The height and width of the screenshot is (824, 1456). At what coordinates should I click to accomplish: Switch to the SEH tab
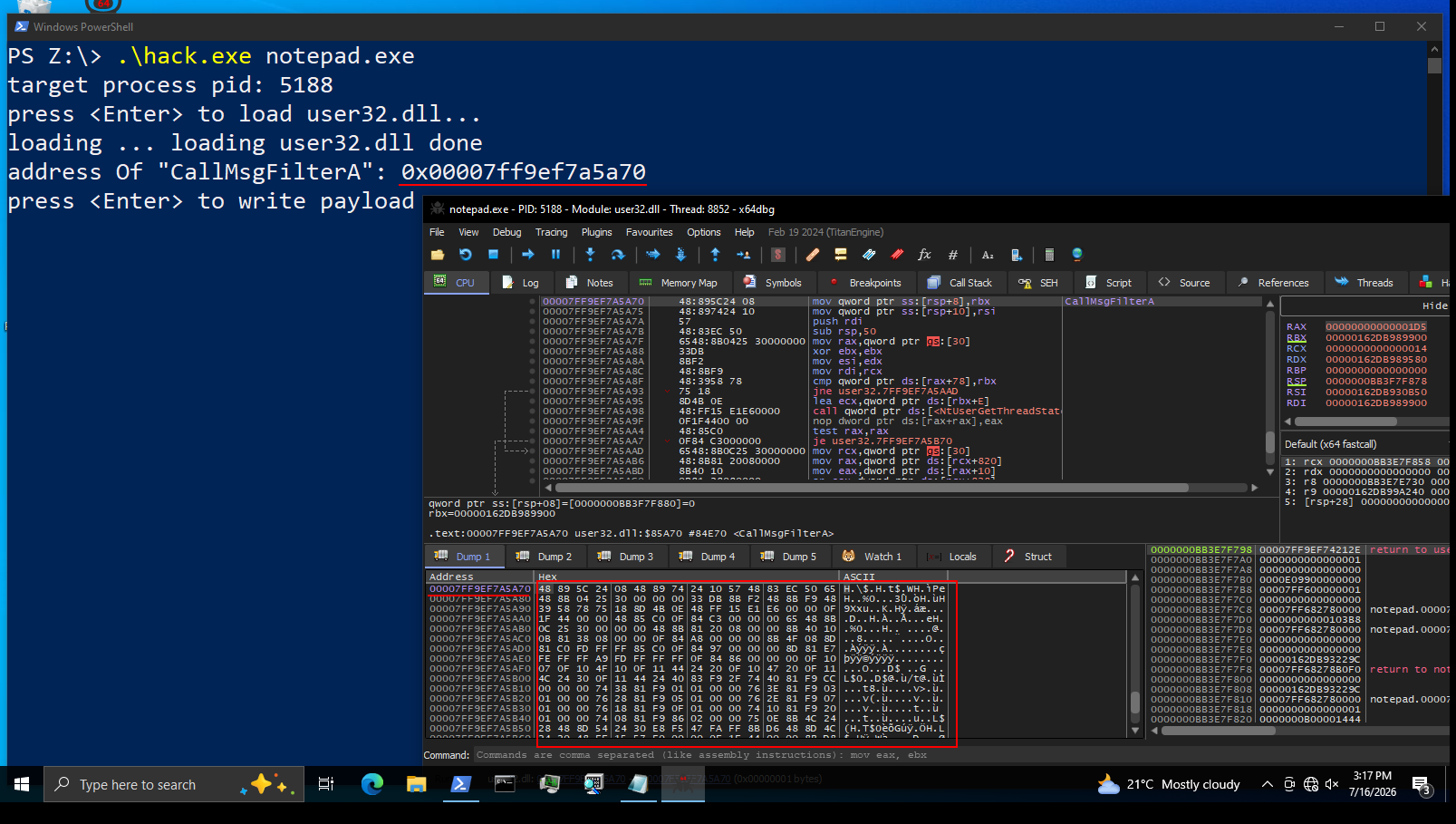pyautogui.click(x=1038, y=283)
